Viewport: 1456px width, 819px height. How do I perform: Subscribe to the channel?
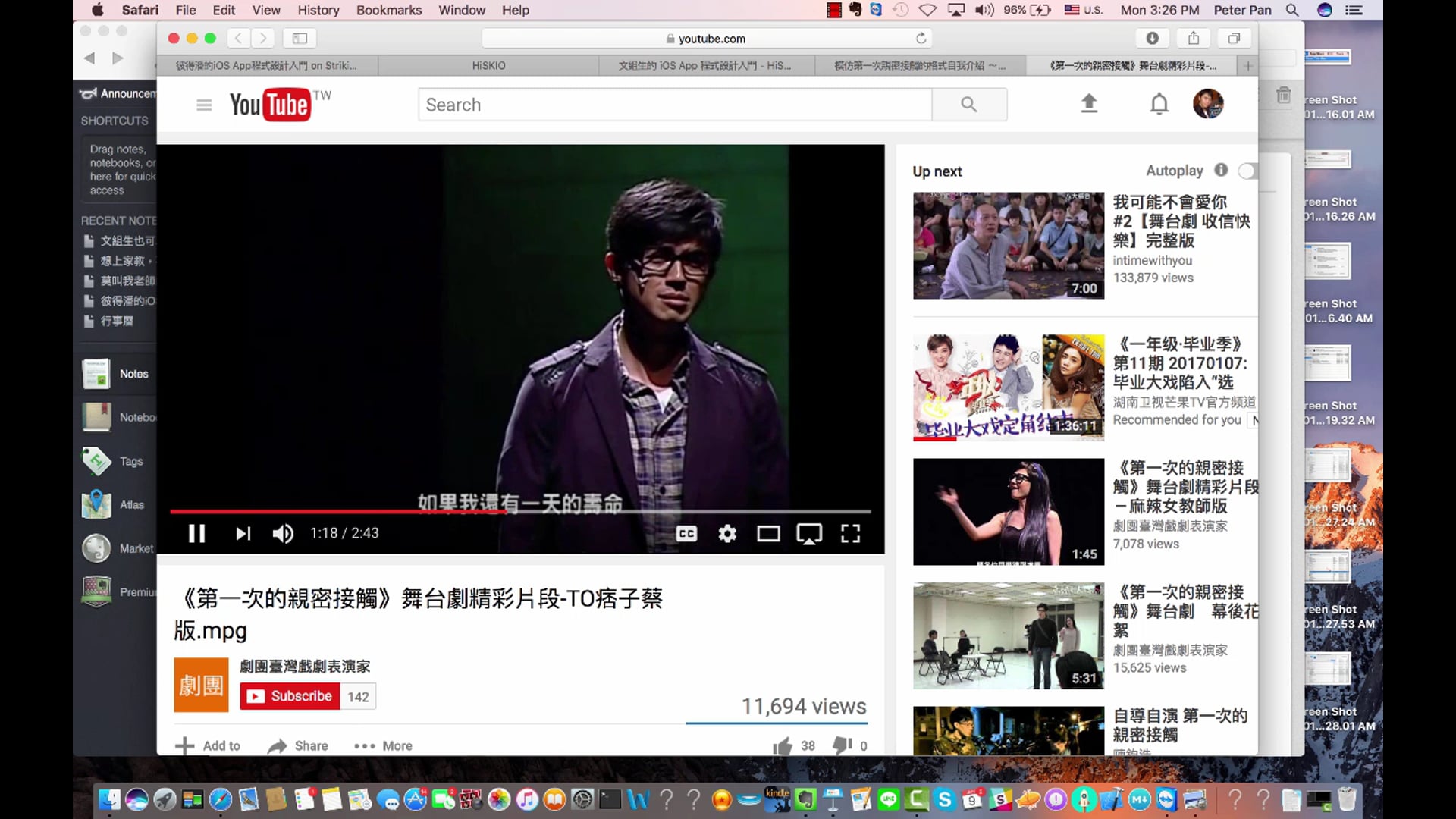tap(290, 696)
